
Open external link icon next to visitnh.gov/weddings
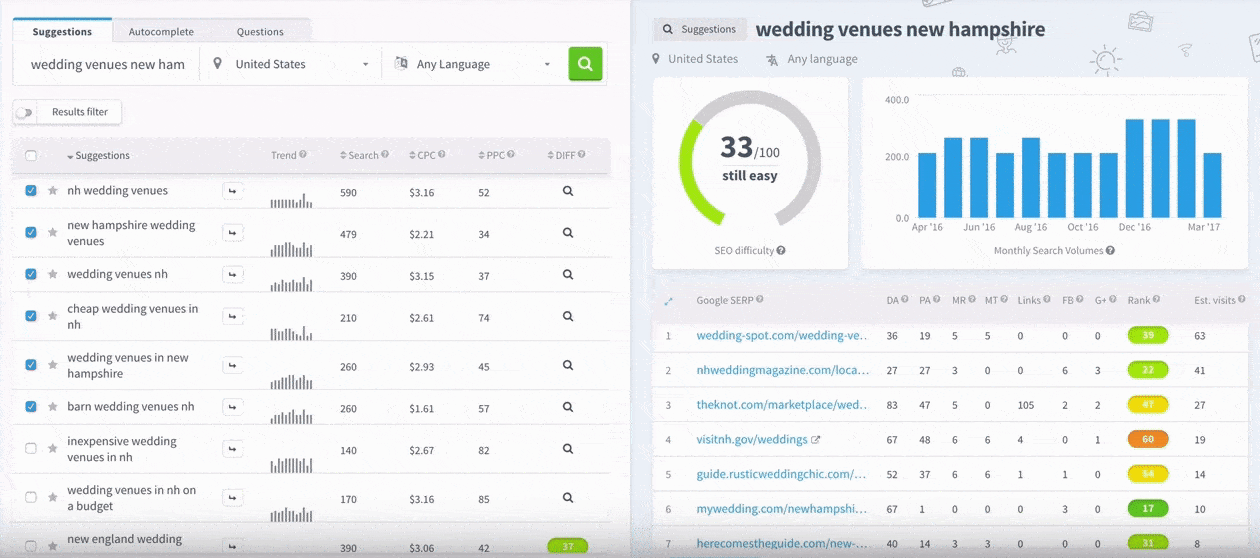click(815, 440)
